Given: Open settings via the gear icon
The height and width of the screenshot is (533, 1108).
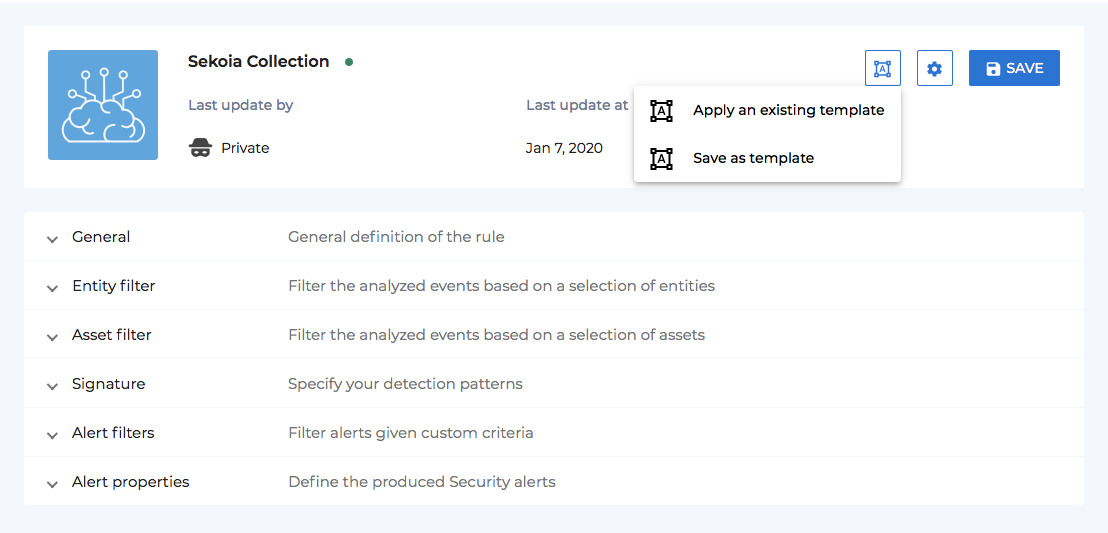Looking at the screenshot, I should pyautogui.click(x=935, y=68).
